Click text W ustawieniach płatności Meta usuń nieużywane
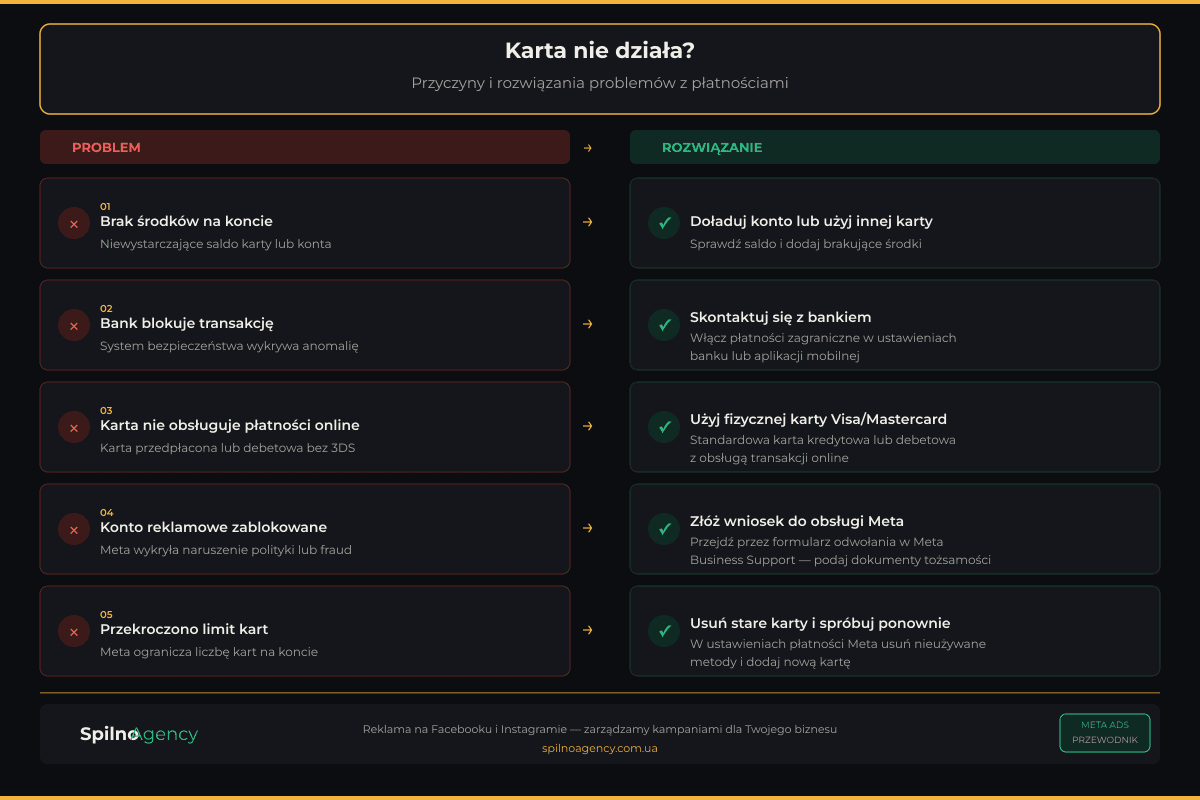1200x800 pixels. [x=838, y=644]
